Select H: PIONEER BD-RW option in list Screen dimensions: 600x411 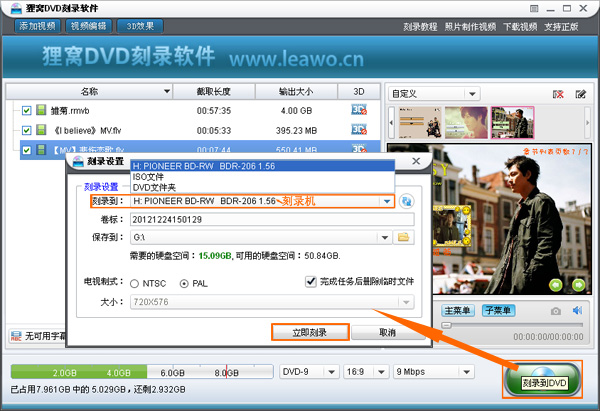tap(262, 166)
